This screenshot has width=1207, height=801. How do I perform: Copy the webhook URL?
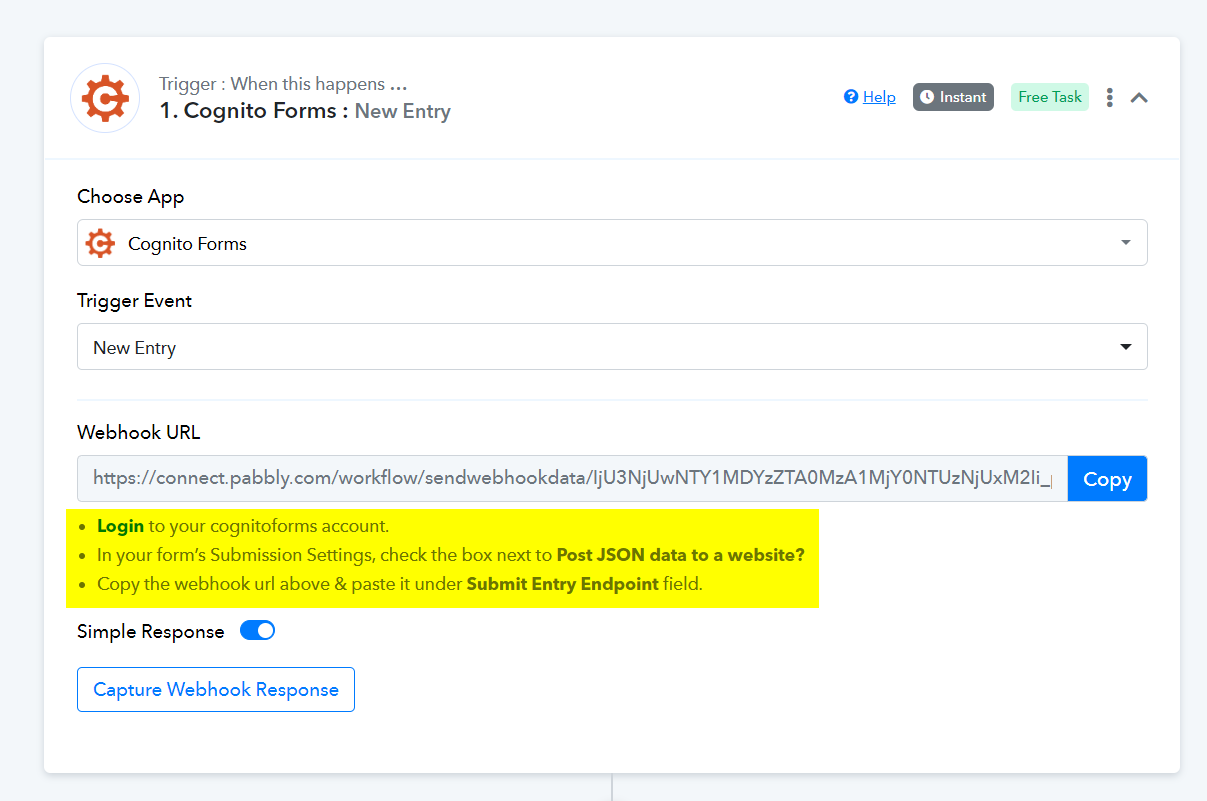click(x=1107, y=479)
